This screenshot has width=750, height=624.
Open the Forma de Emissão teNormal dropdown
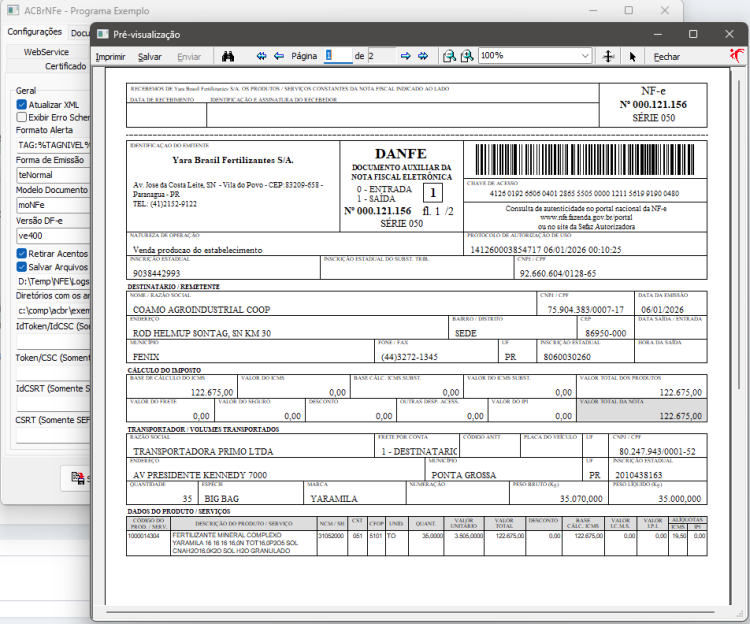tap(53, 175)
